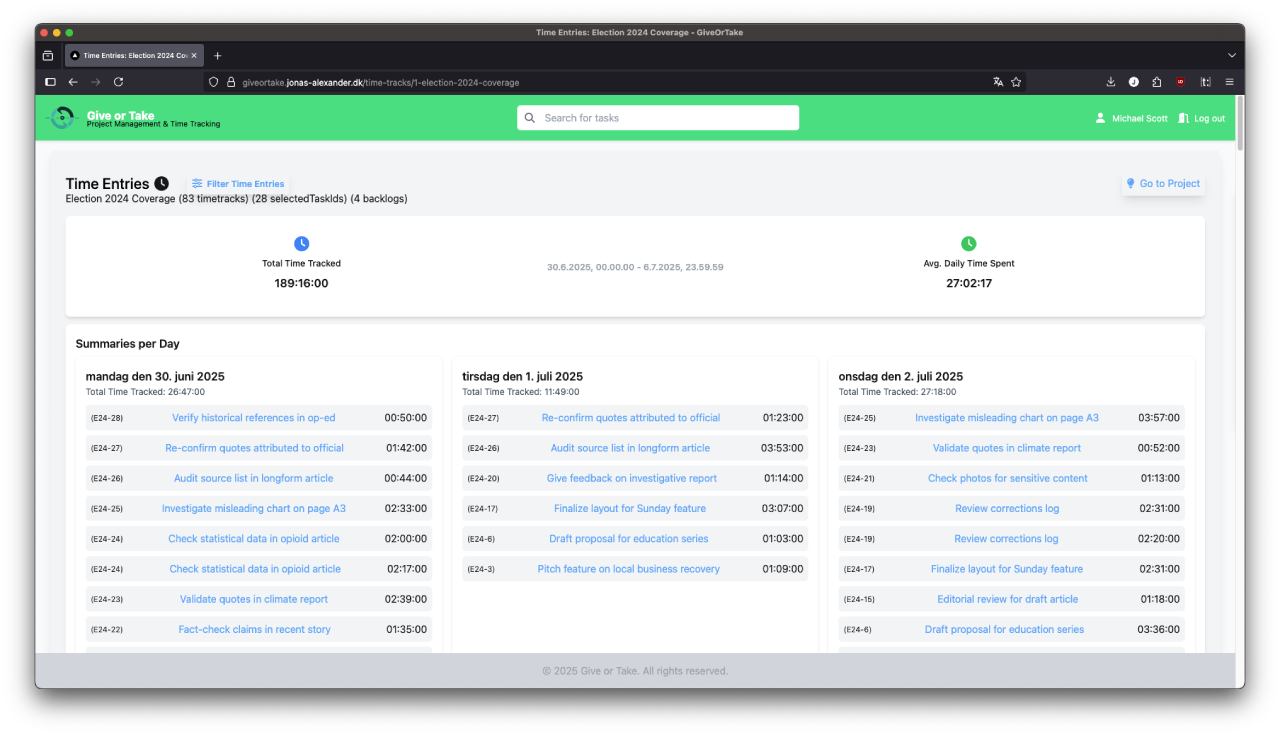Open Filter Time Entries options
The width and height of the screenshot is (1280, 735).
tap(238, 184)
